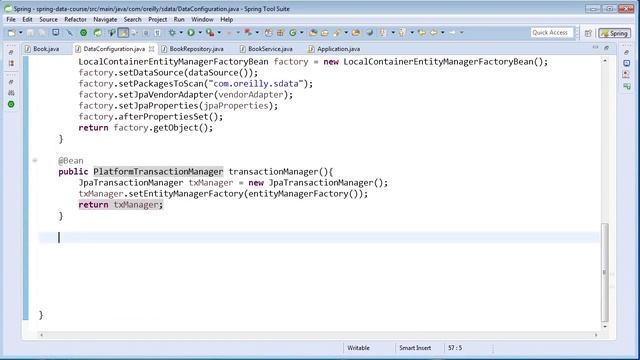Open the Help menu

(227, 19)
